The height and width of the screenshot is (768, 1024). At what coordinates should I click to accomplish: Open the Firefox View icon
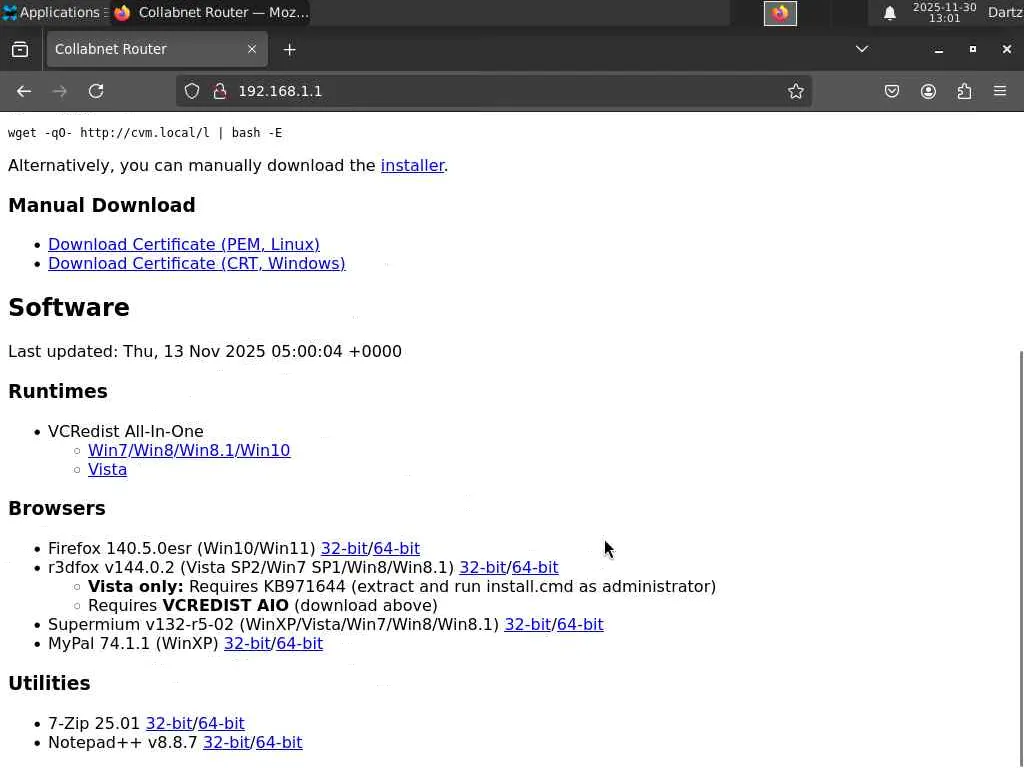pos(20,50)
